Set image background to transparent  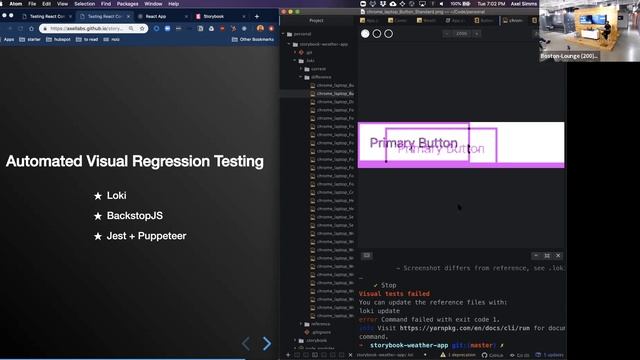pyautogui.click(x=389, y=34)
